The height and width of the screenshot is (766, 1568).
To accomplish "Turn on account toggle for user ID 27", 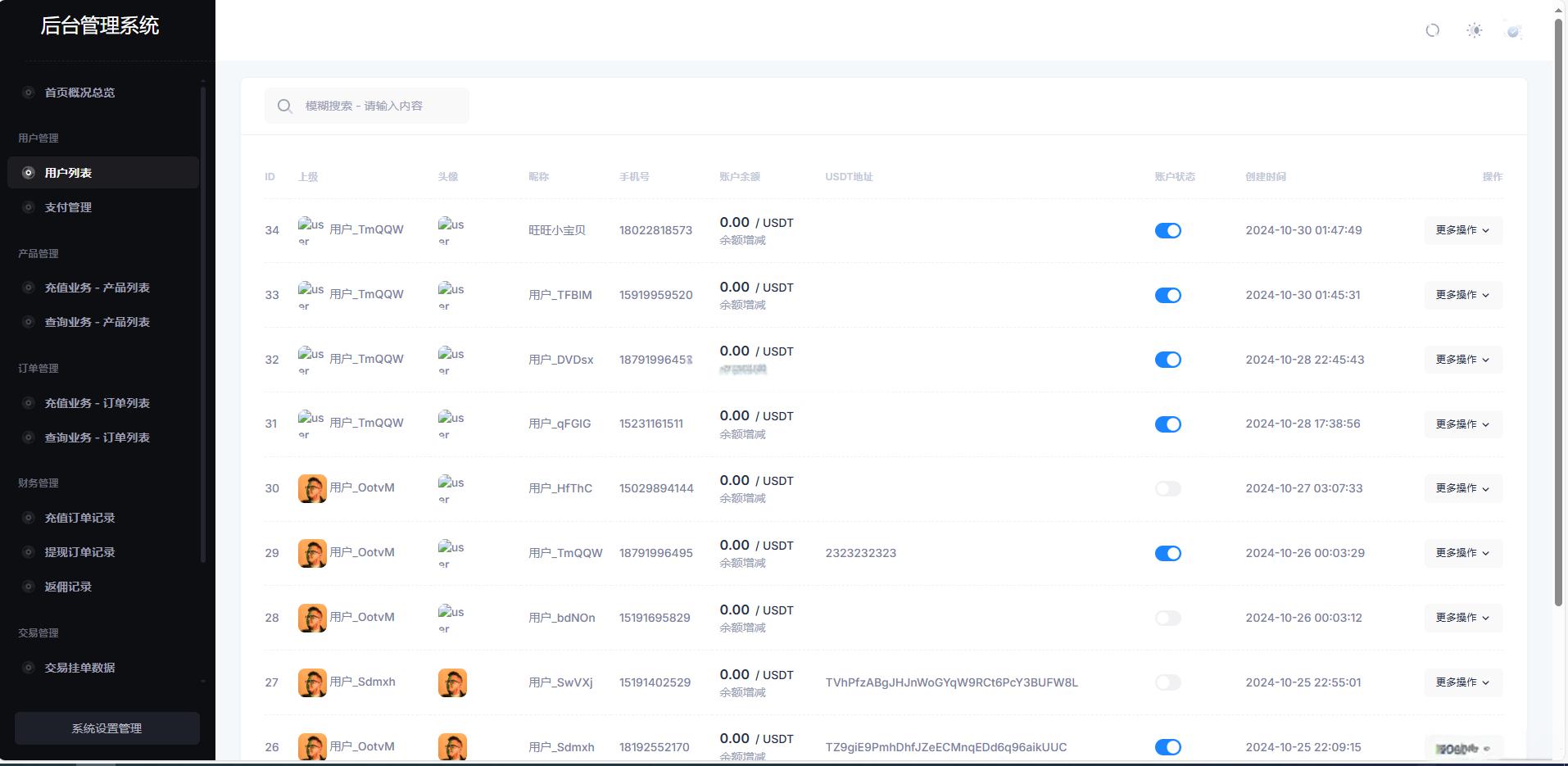I will (1167, 682).
